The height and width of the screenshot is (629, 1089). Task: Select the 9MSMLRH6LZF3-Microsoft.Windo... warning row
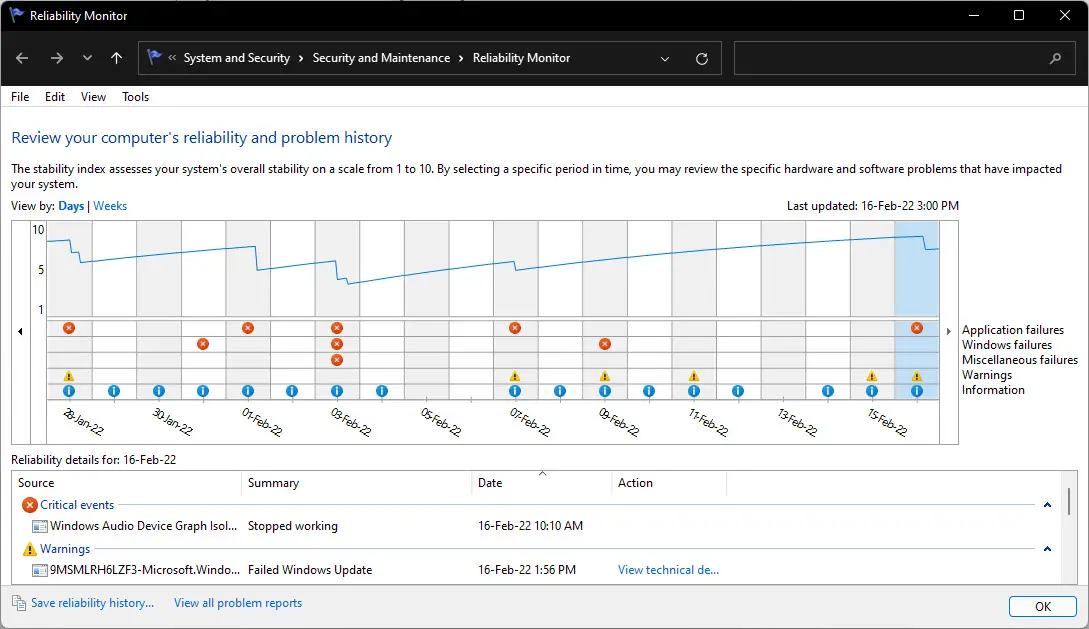536,569
